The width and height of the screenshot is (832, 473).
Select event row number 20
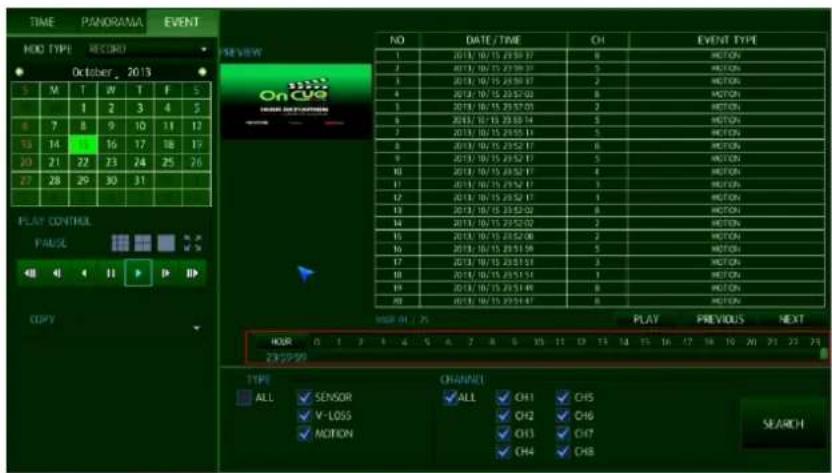pyautogui.click(x=600, y=301)
